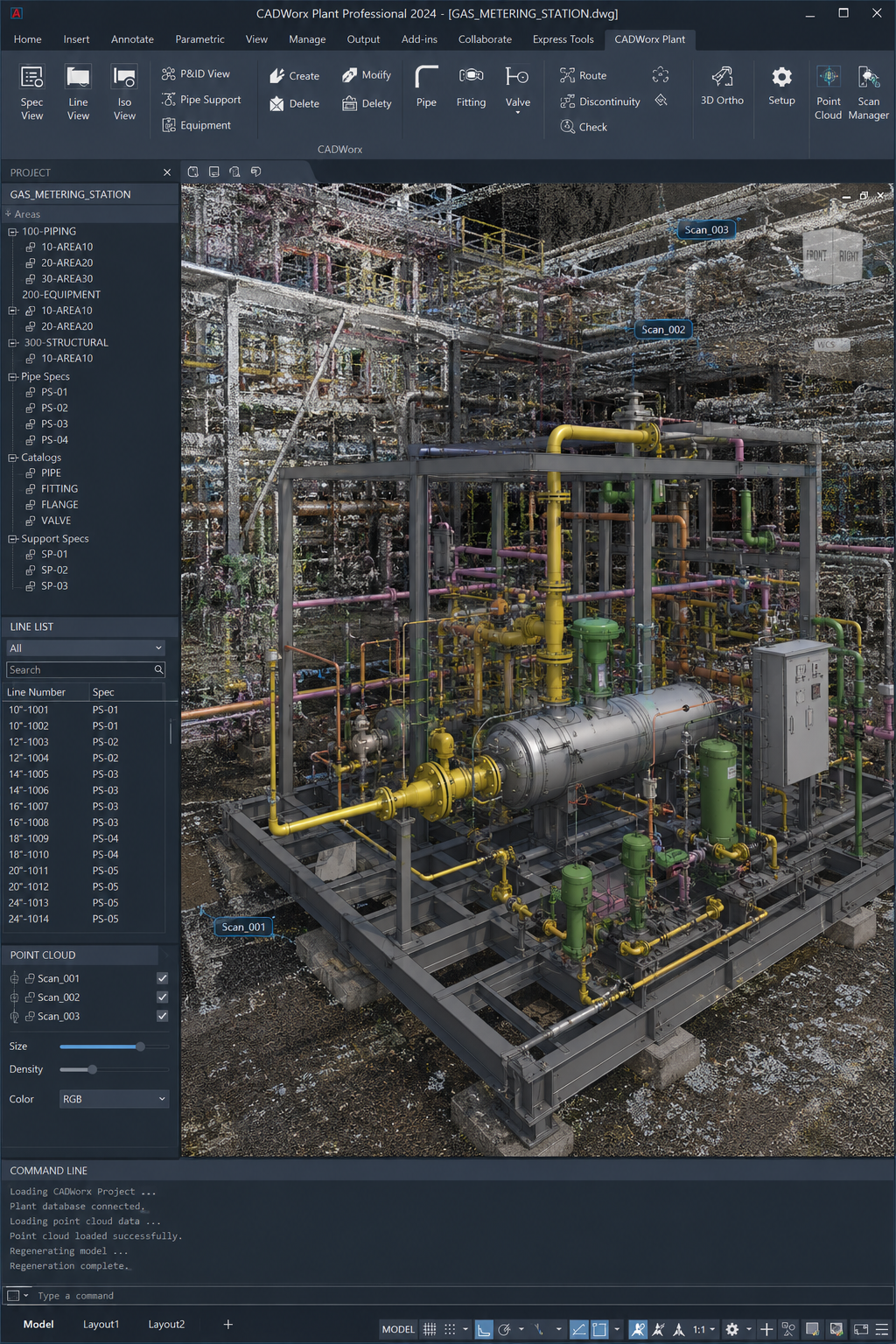
Task: Select the Scan_002 label in viewport
Action: point(663,330)
